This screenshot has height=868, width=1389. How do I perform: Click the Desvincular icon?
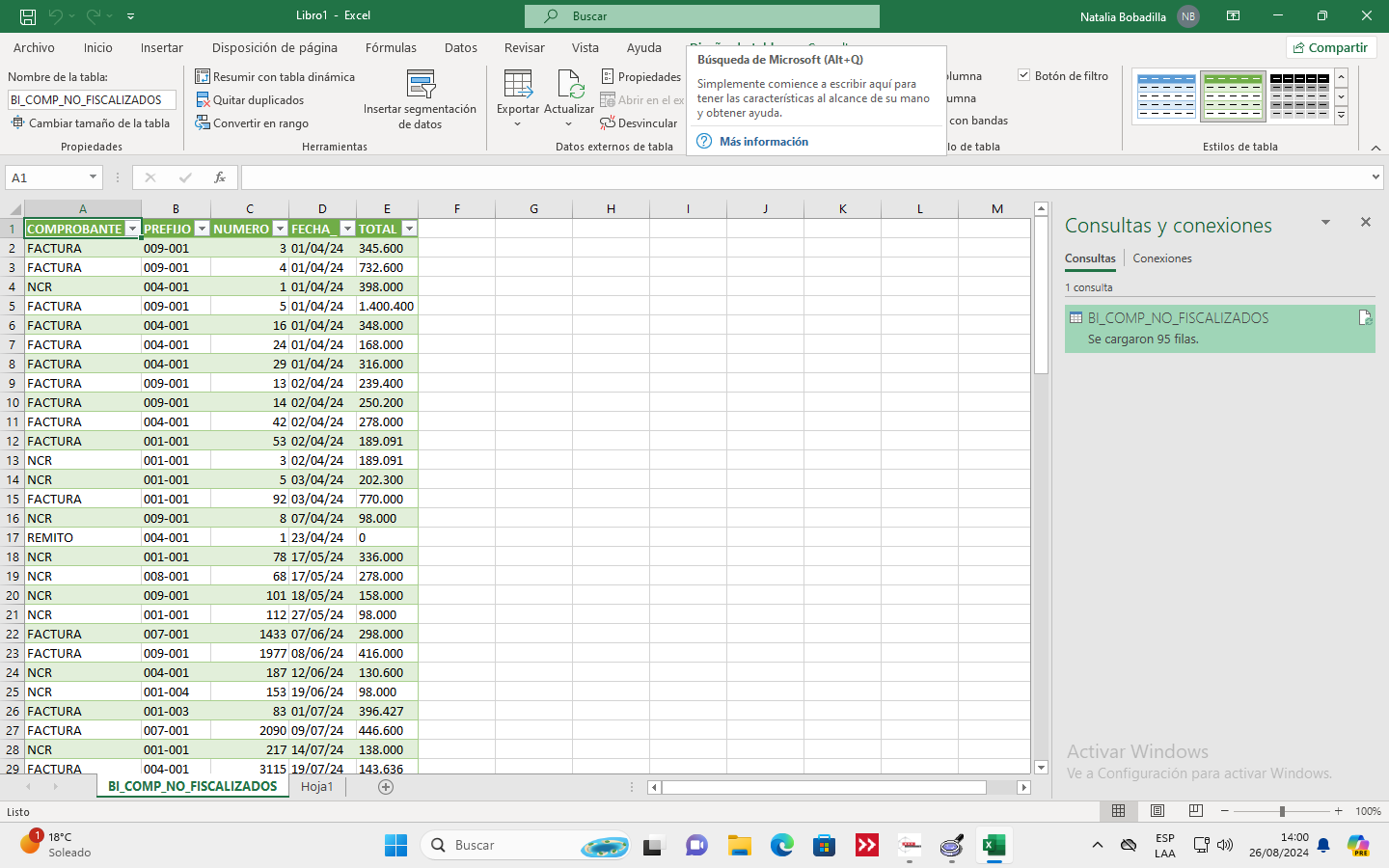point(608,123)
